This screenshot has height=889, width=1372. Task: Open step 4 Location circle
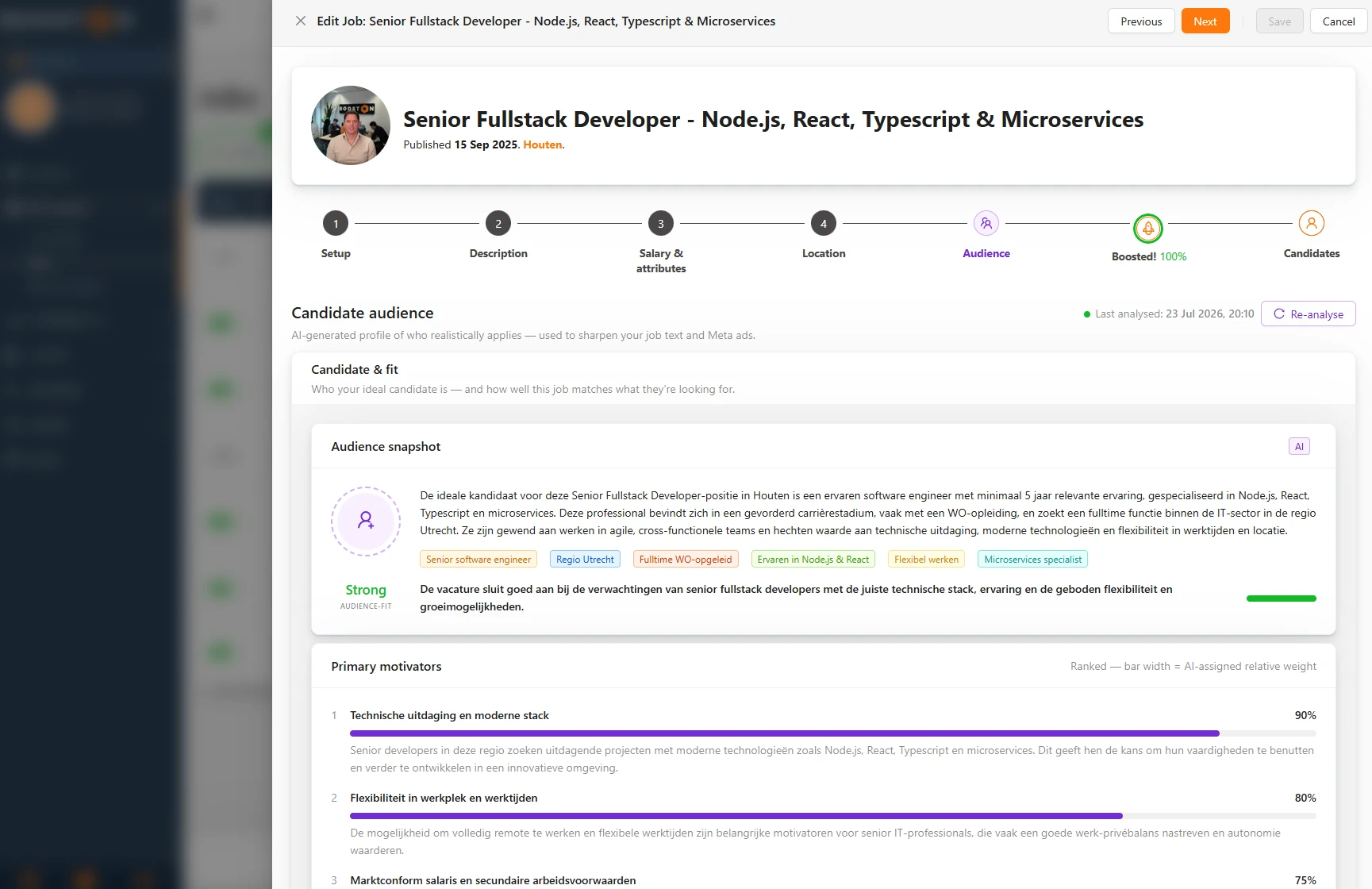pos(824,224)
